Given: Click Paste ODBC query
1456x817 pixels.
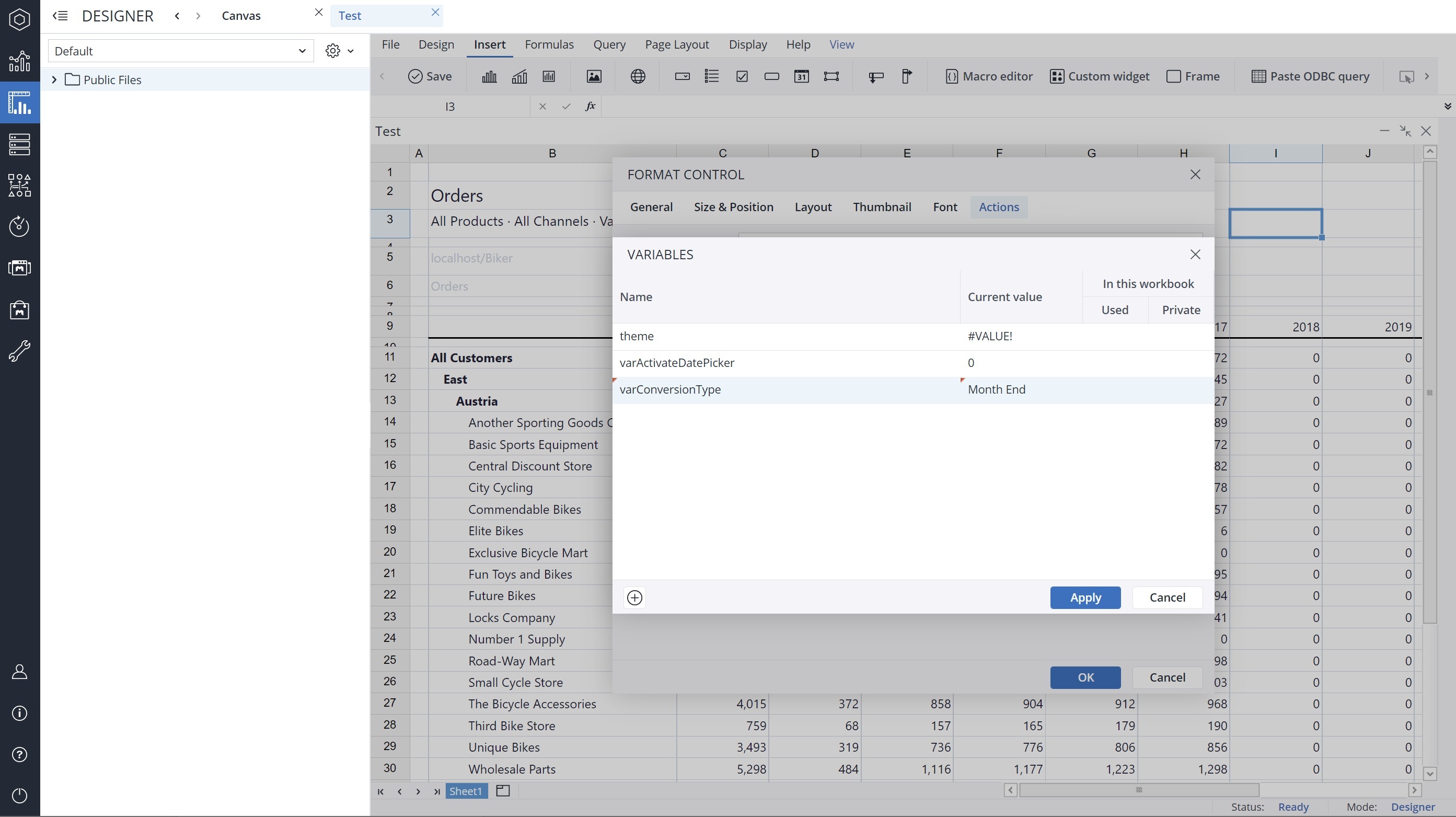Looking at the screenshot, I should coord(1310,76).
